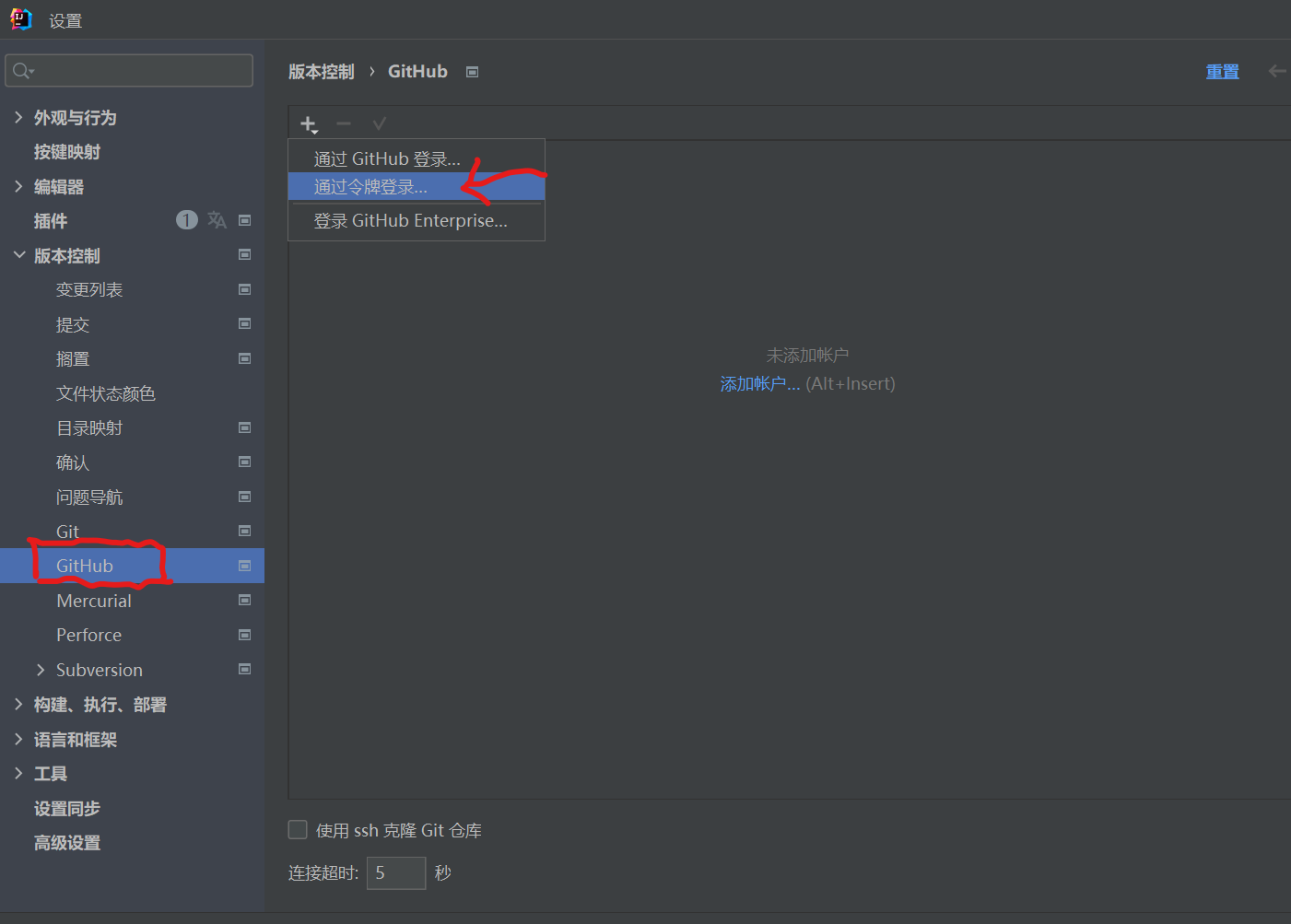Expand 语言和框架 group

18,739
